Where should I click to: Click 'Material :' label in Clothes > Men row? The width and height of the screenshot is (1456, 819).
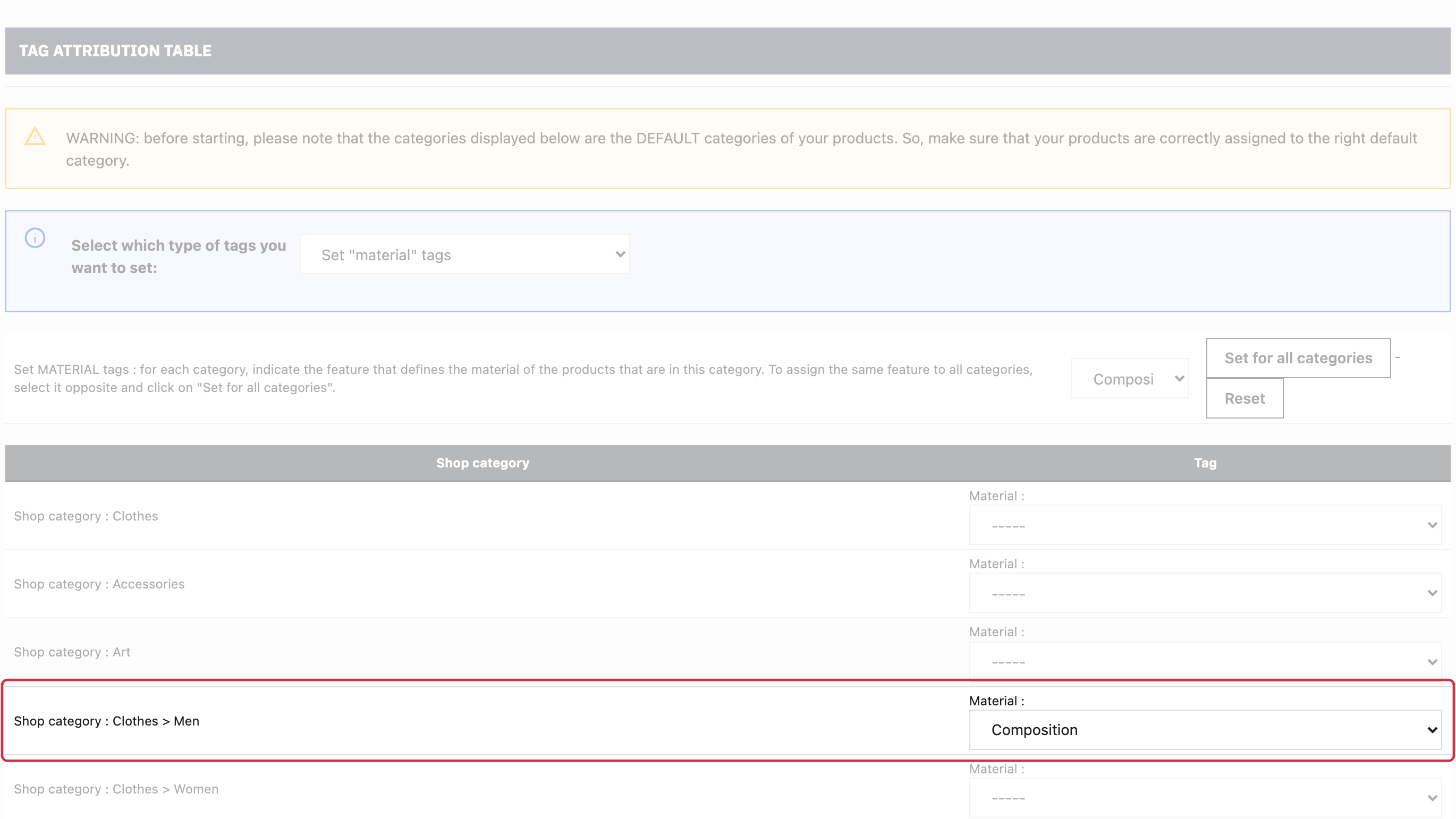click(996, 701)
